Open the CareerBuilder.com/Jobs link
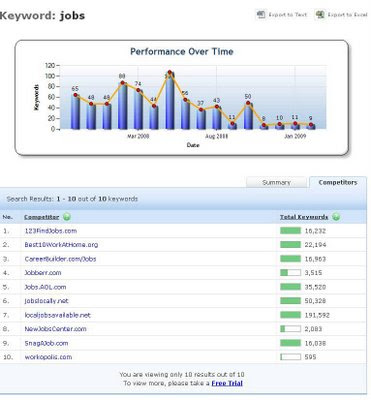 pyautogui.click(x=60, y=259)
